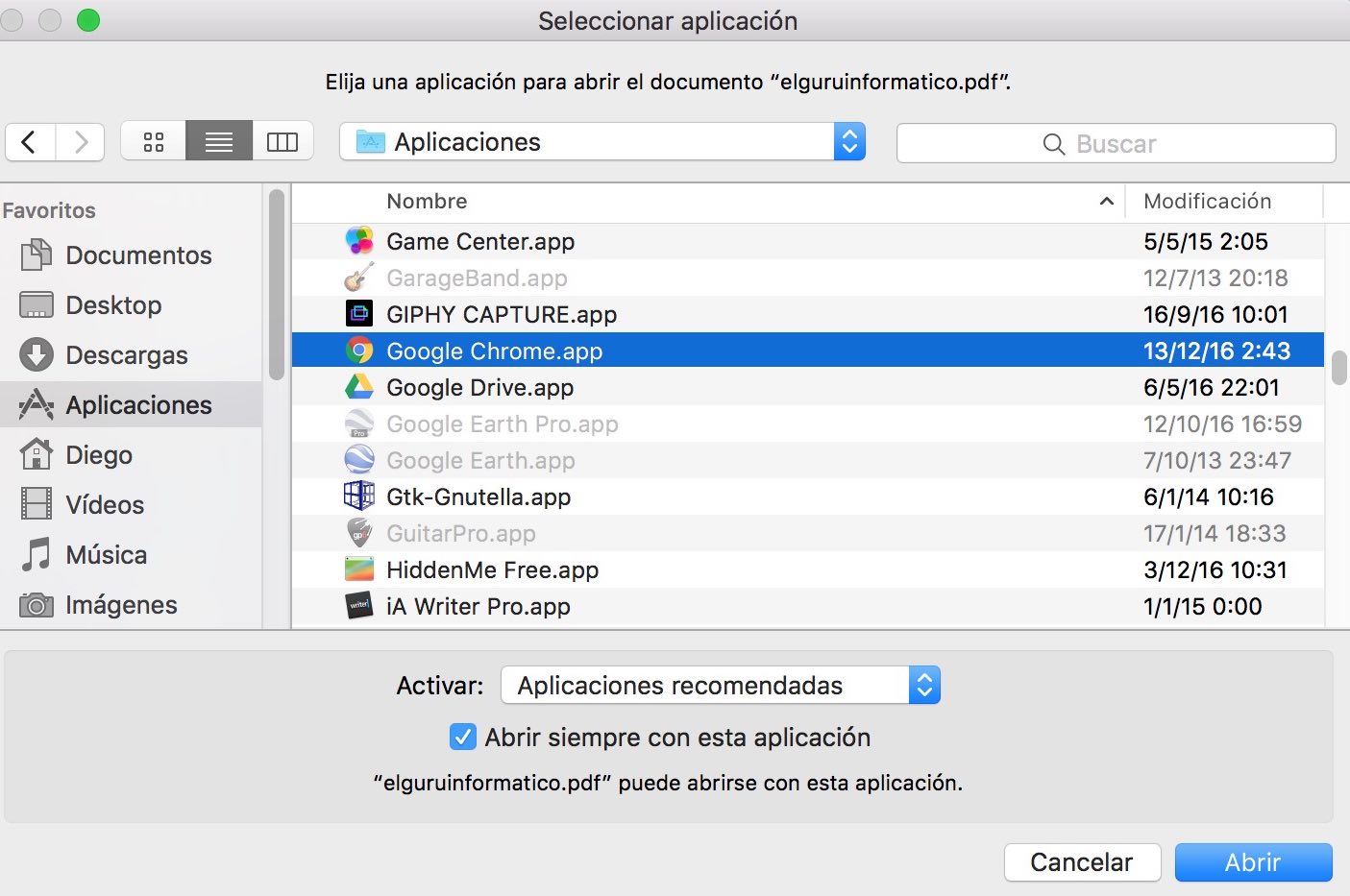Open Desktop in the sidebar

(x=131, y=304)
